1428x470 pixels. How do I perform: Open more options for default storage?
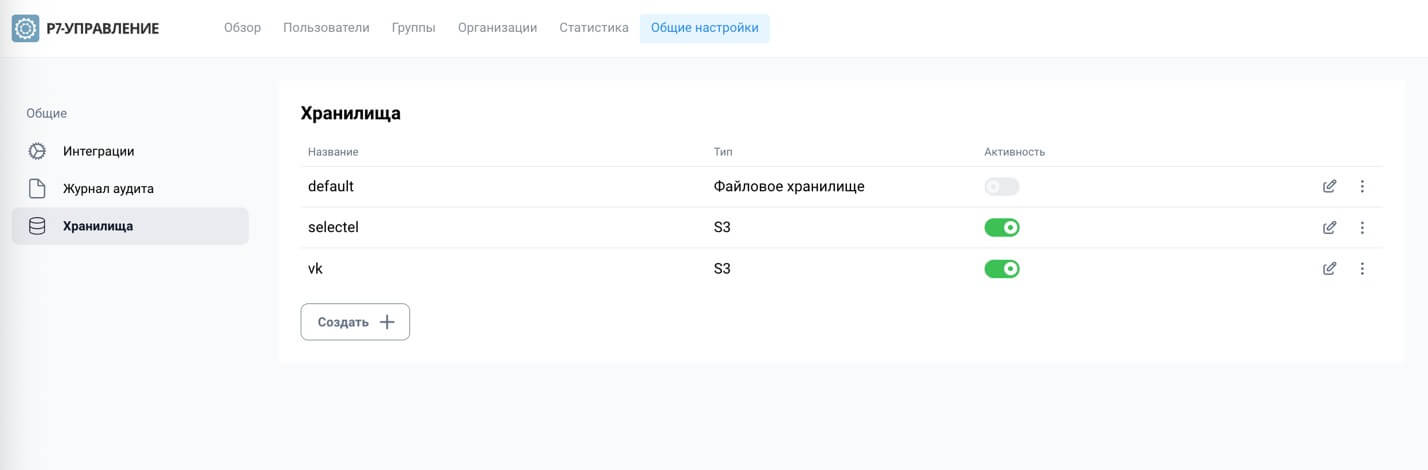pos(1362,186)
